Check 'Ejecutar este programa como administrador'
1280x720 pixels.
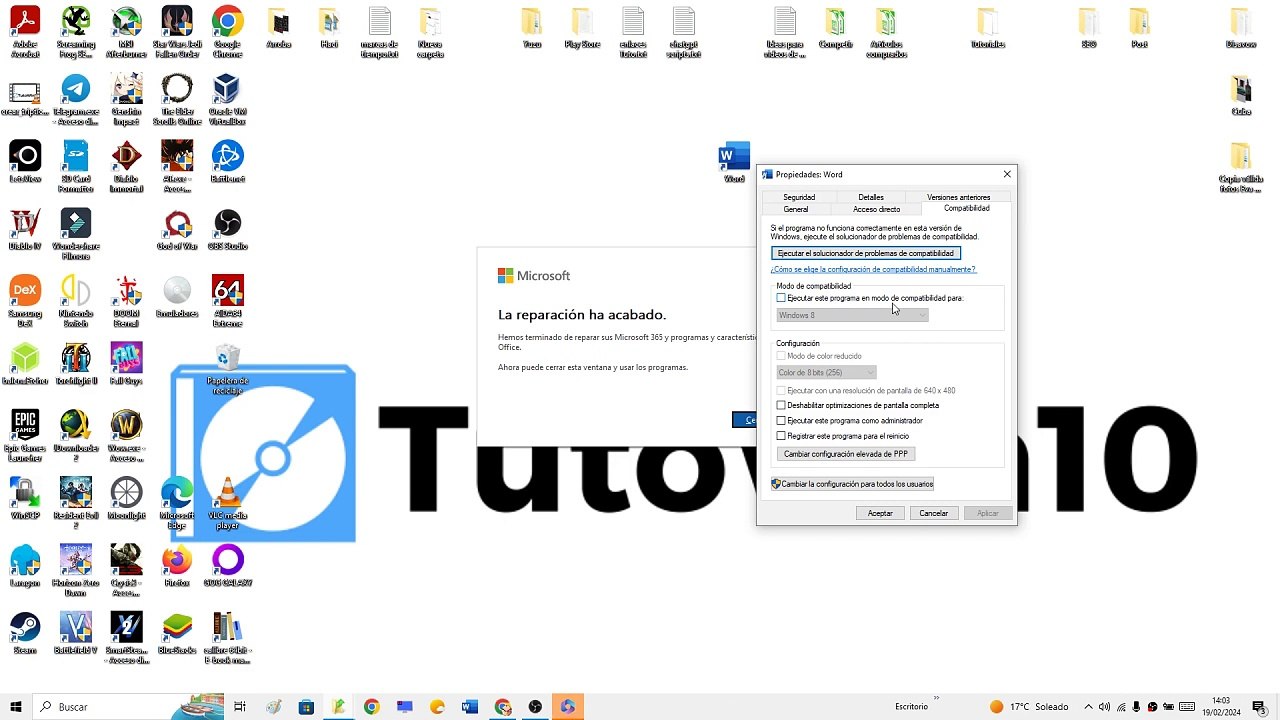[x=781, y=420]
